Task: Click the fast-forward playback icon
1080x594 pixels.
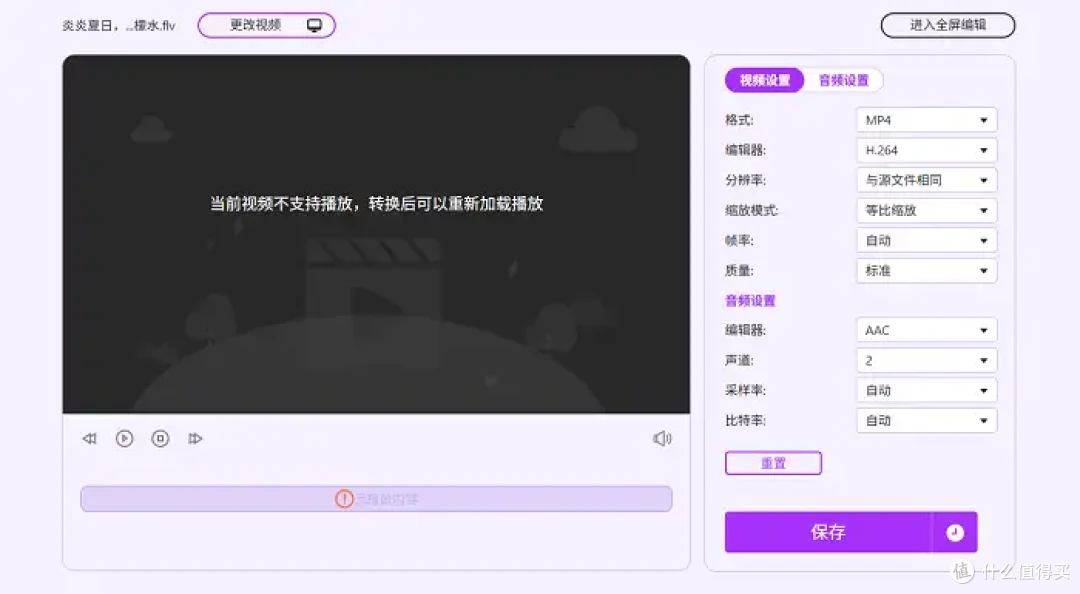Action: tap(196, 438)
